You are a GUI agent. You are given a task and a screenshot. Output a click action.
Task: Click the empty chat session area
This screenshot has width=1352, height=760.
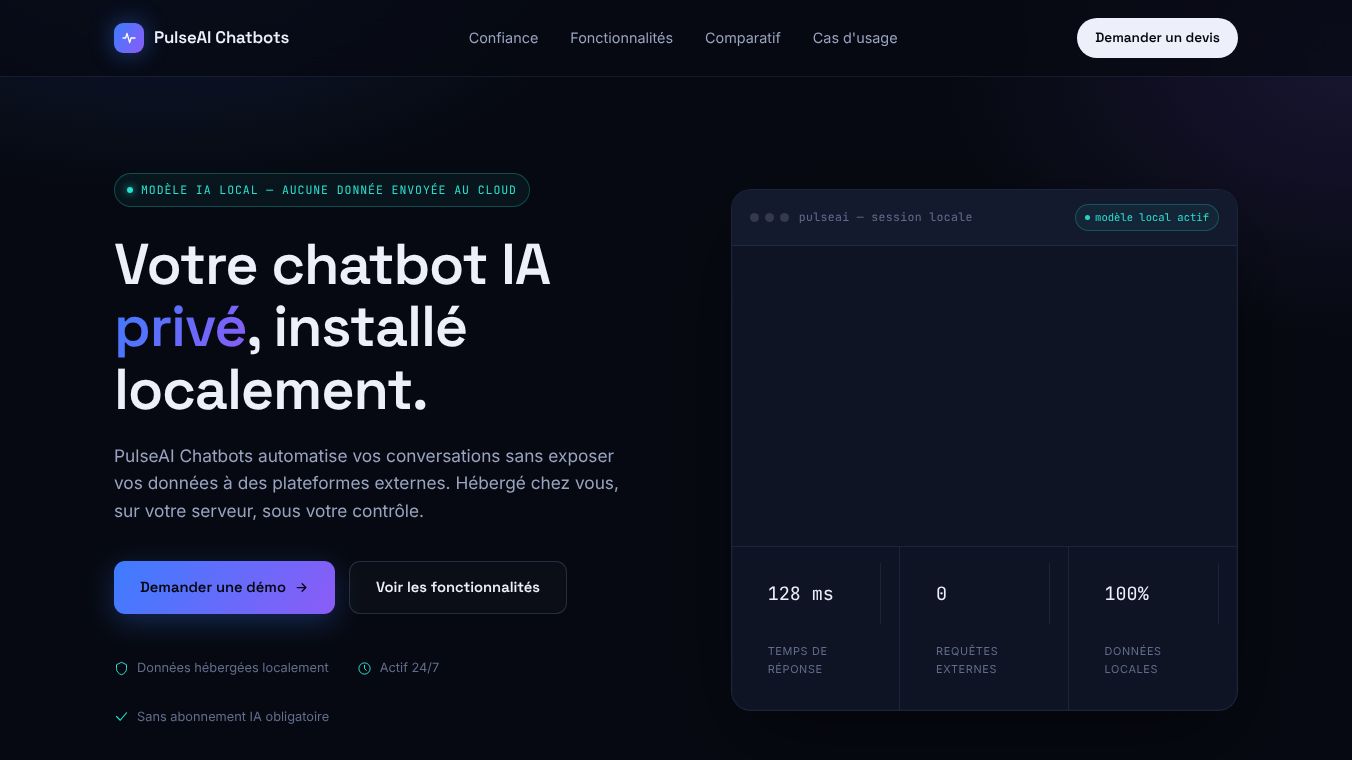click(984, 396)
